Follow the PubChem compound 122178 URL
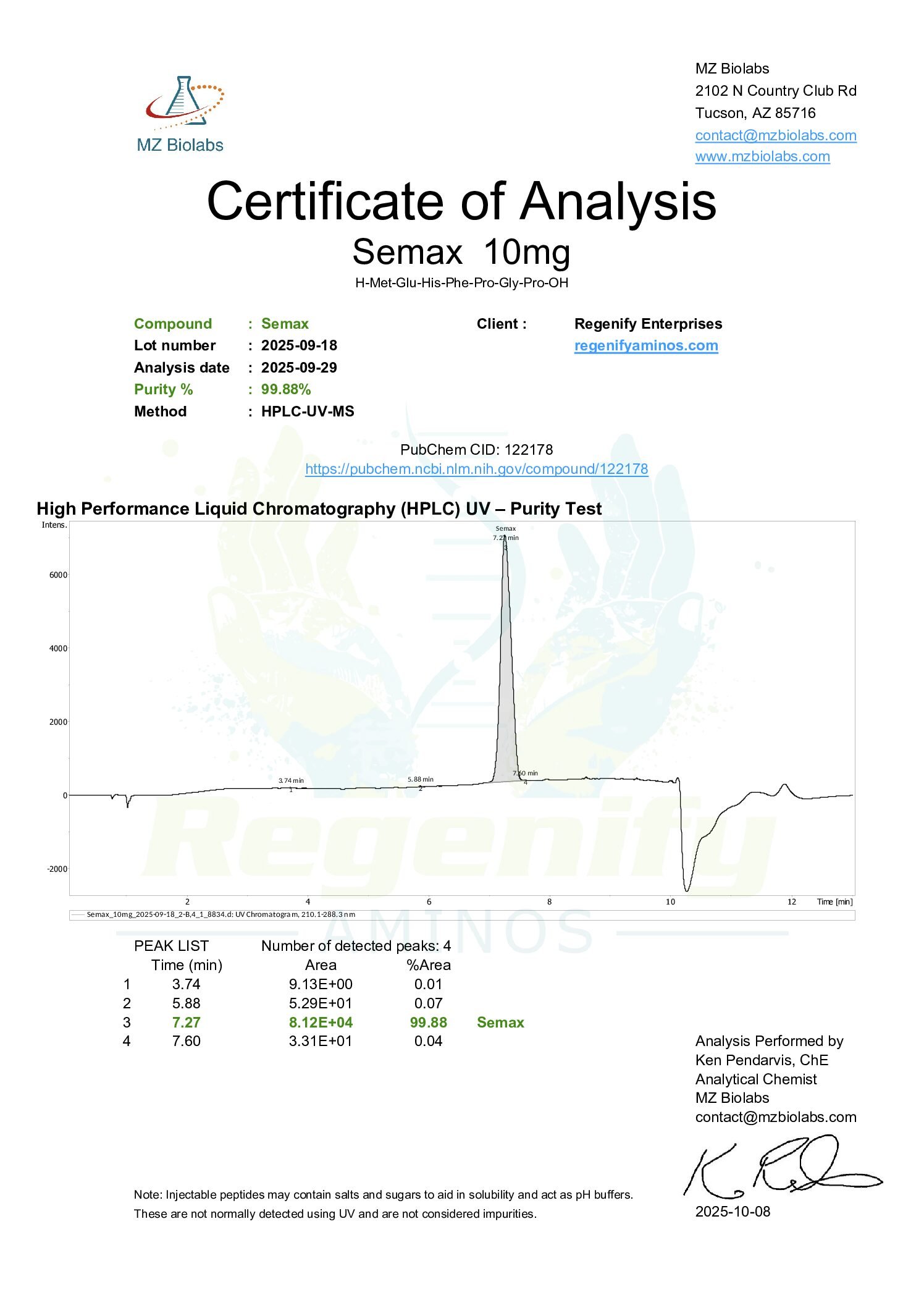This screenshot has width=924, height=1308. [477, 469]
